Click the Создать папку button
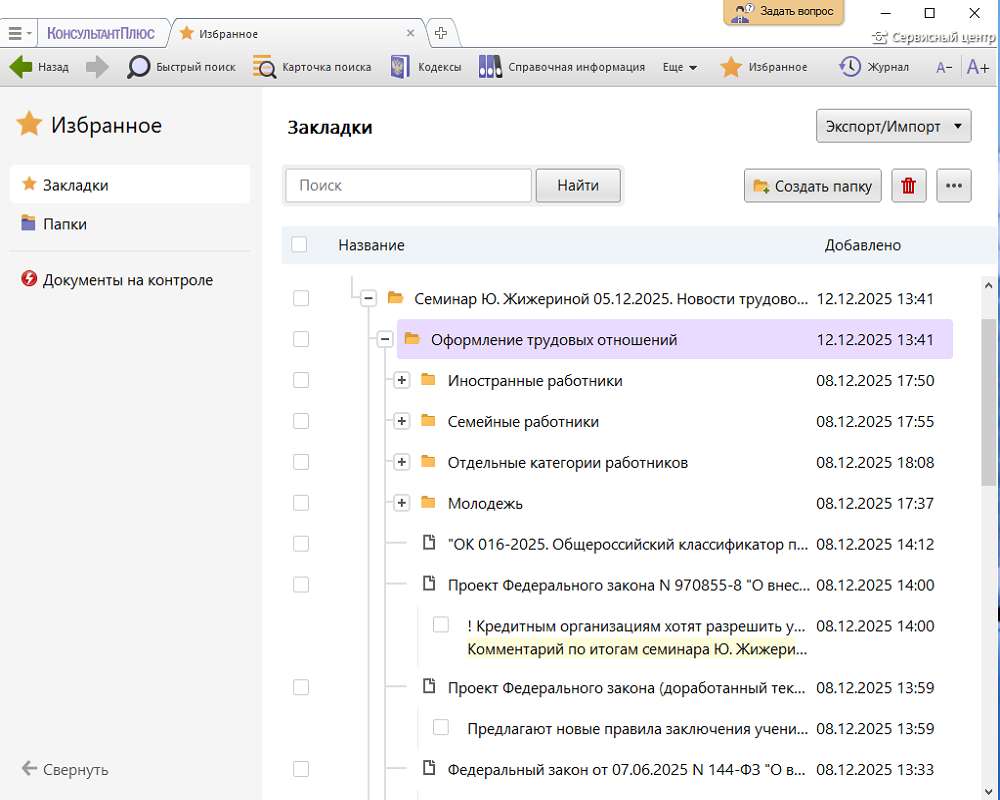 812,186
